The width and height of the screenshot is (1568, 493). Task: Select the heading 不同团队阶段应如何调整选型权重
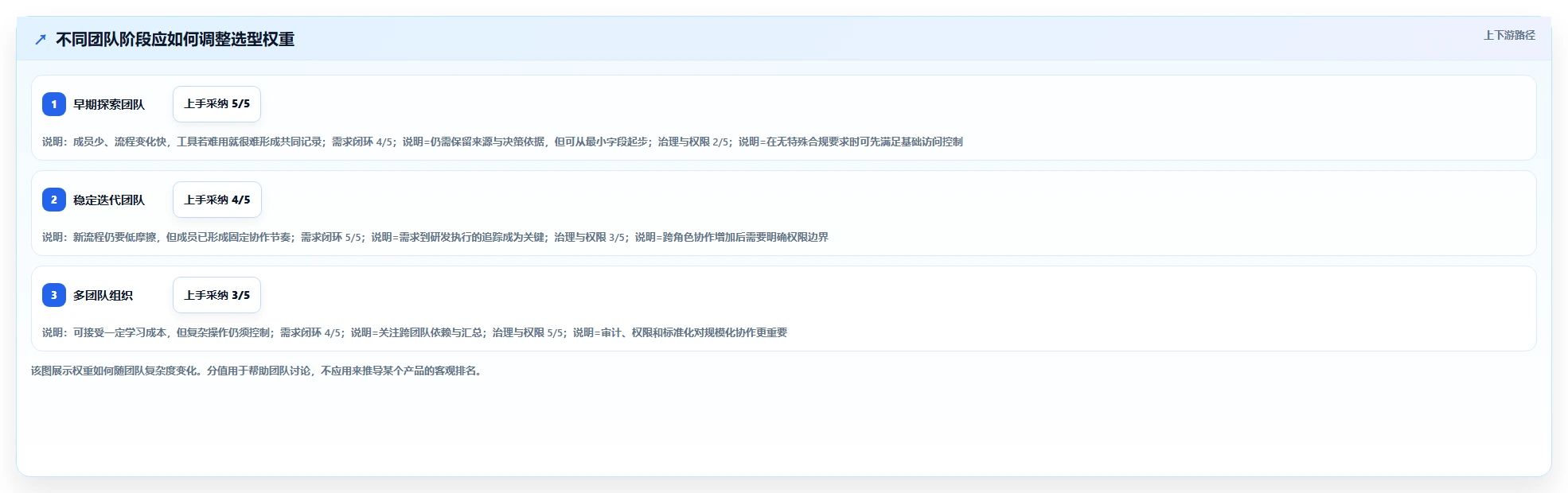pyautogui.click(x=175, y=39)
